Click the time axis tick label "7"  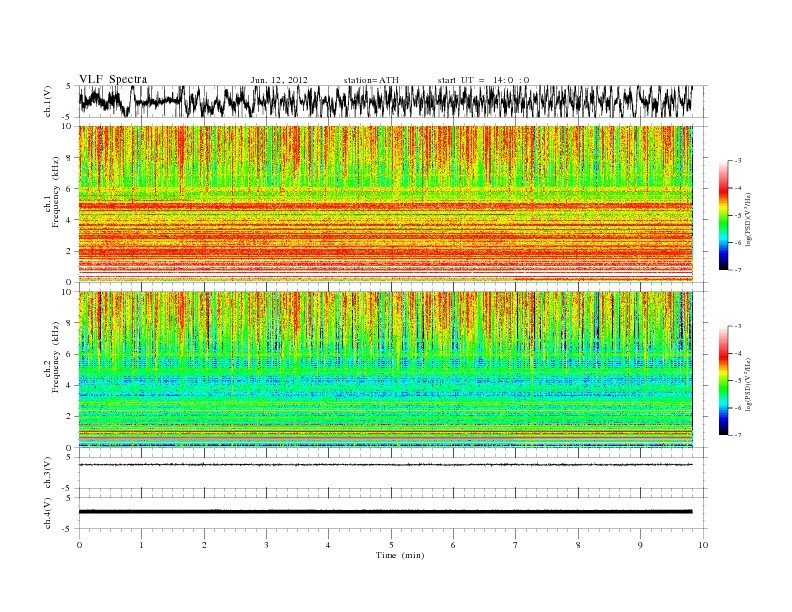tap(516, 545)
